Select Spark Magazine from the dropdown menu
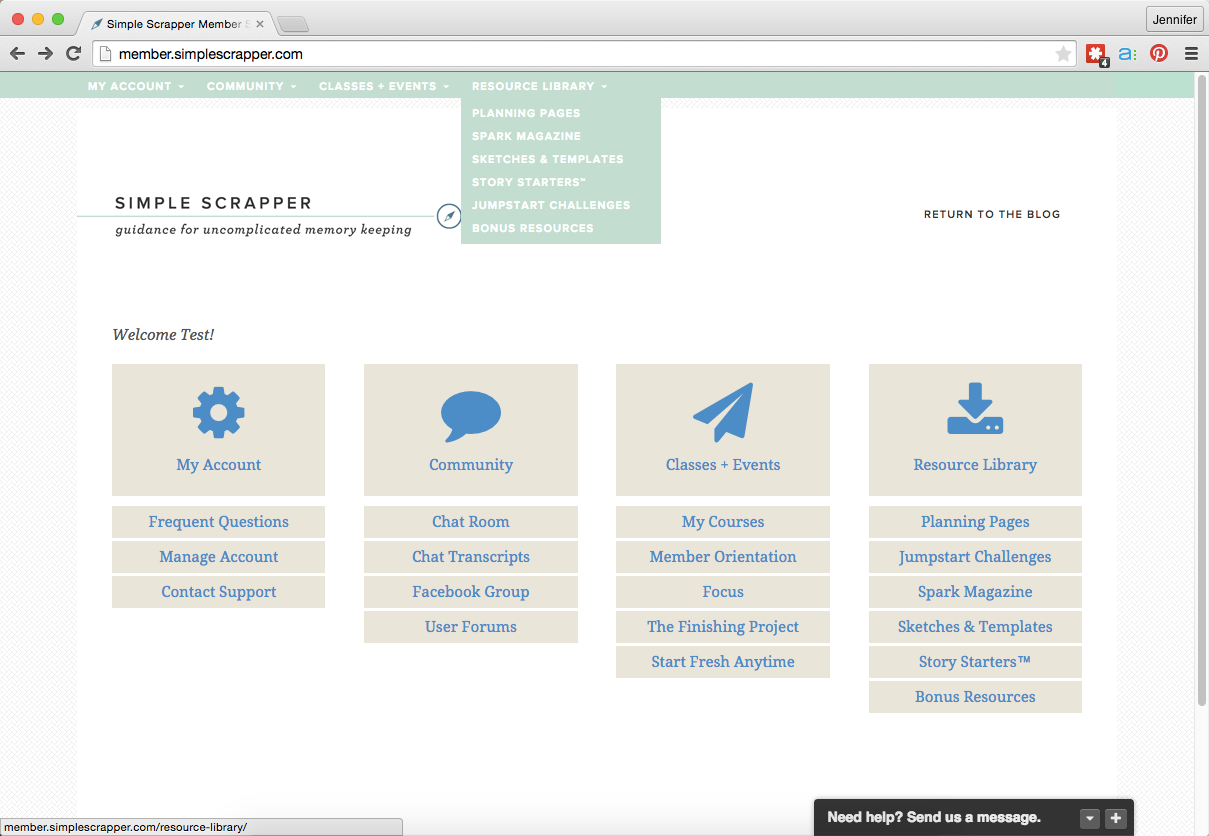Image resolution: width=1209 pixels, height=836 pixels. coord(526,136)
